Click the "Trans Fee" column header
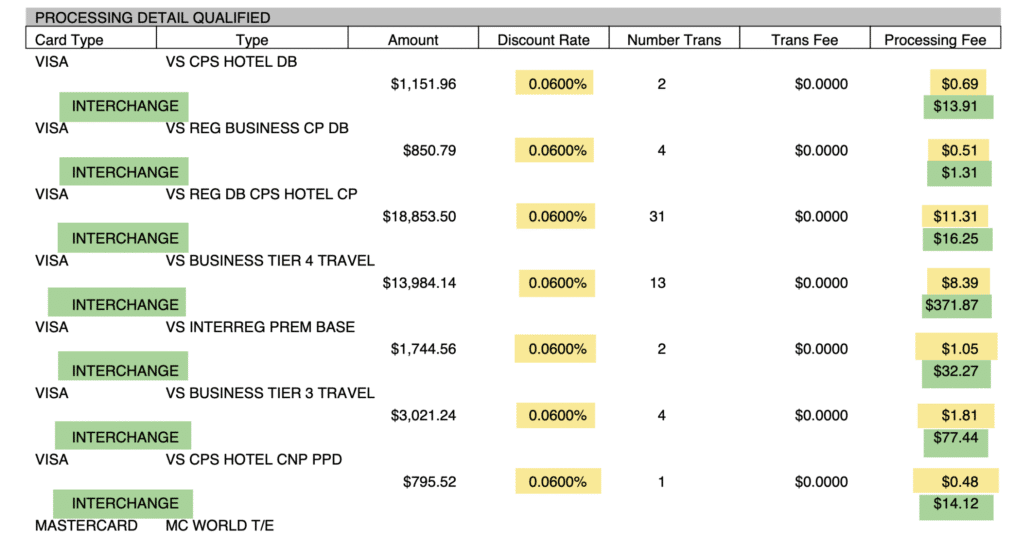 [x=804, y=40]
